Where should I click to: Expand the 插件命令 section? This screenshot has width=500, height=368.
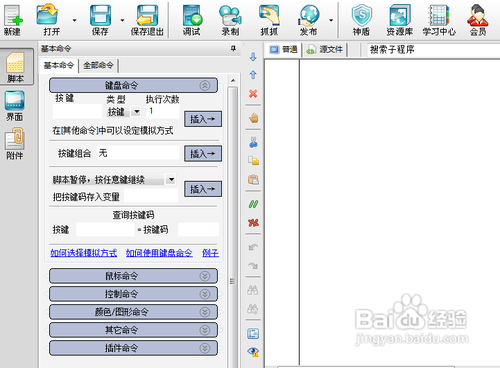(x=133, y=348)
